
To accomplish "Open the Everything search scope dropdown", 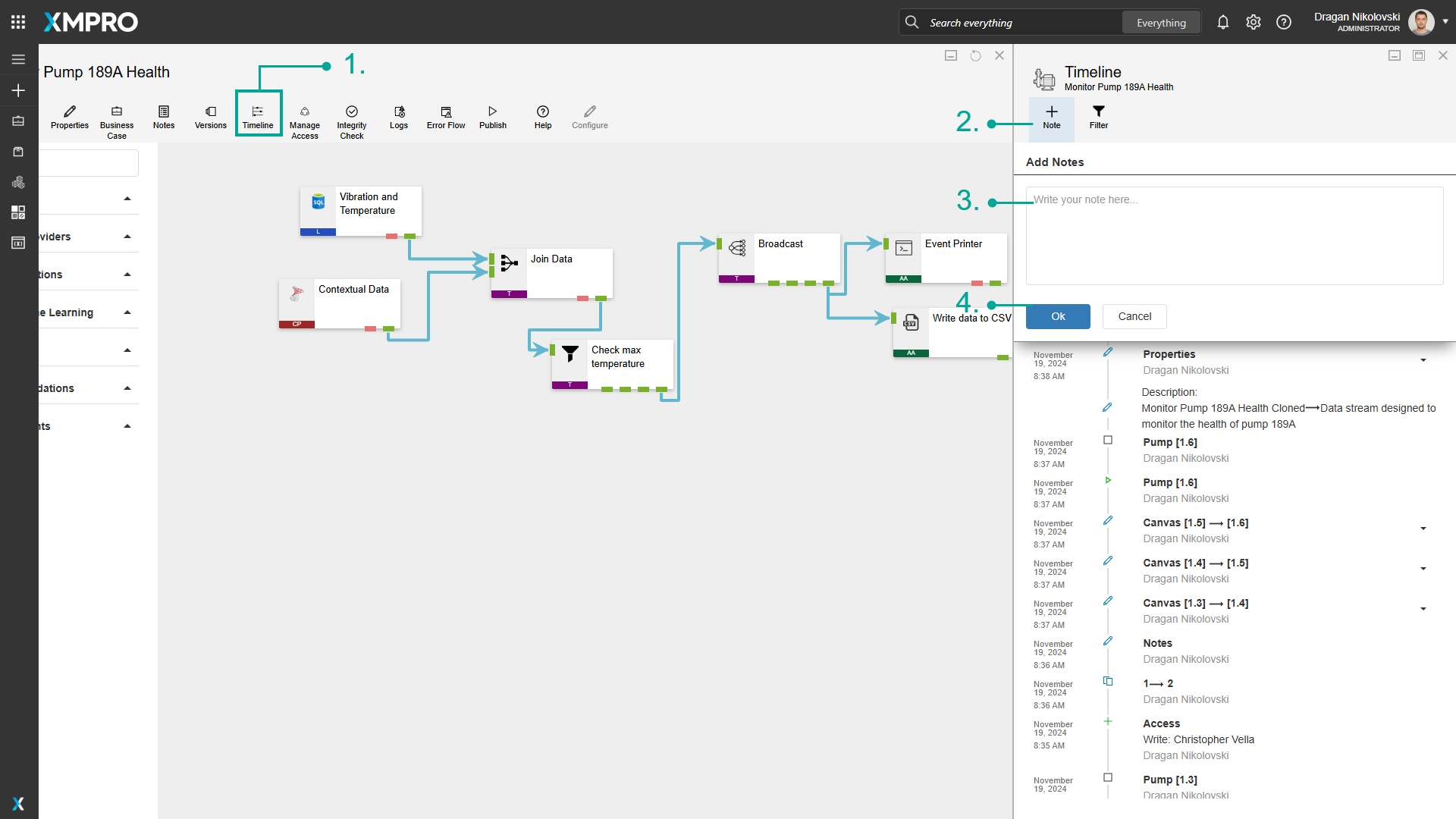I will pyautogui.click(x=1160, y=23).
